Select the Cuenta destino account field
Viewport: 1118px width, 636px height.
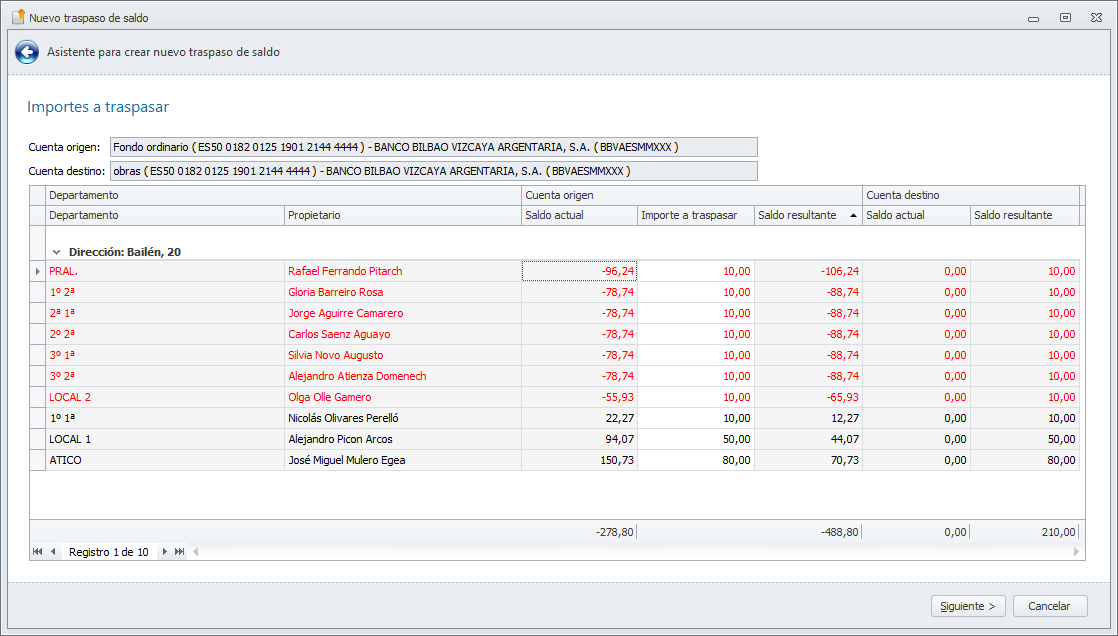[433, 171]
